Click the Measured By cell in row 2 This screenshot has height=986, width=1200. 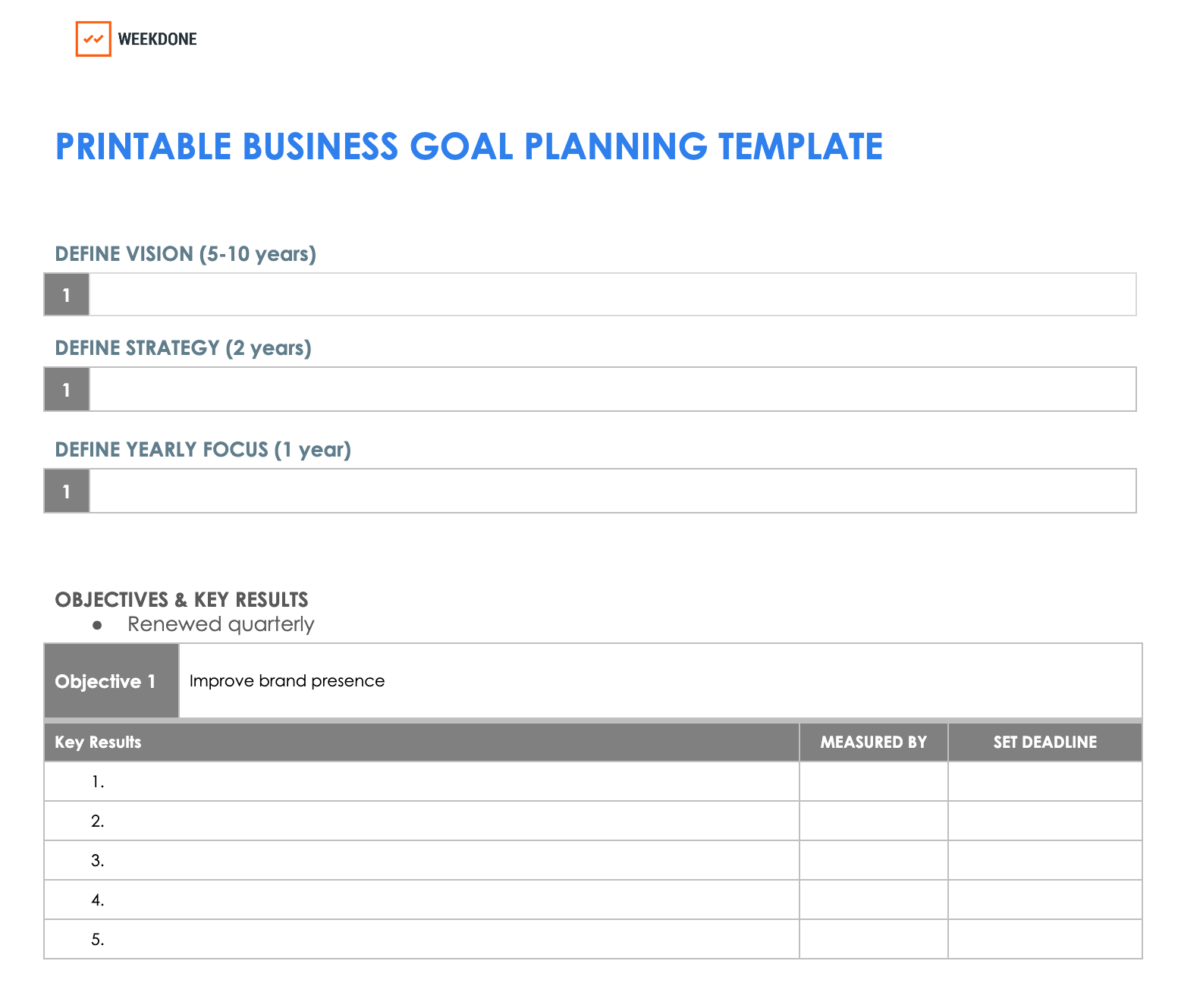pyautogui.click(x=873, y=821)
